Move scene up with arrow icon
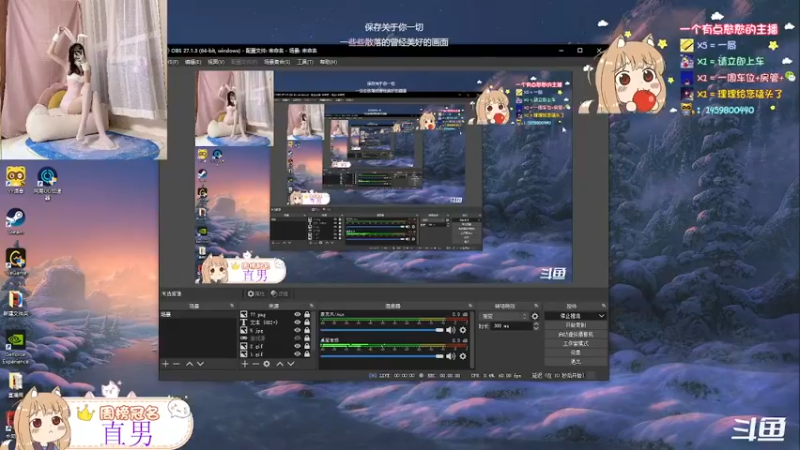 (x=189, y=364)
